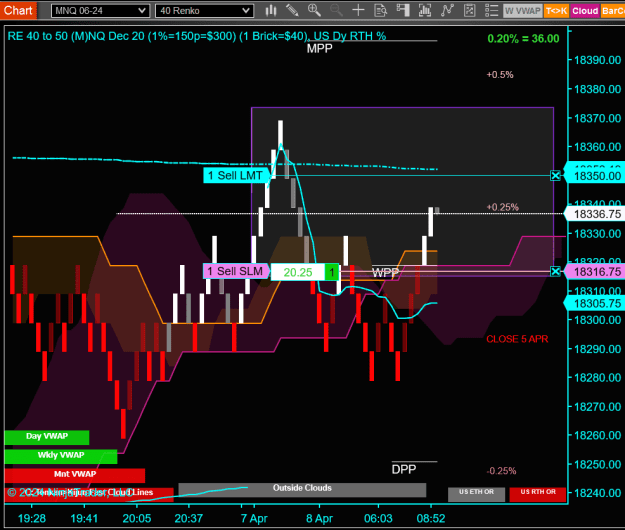Toggle the US ETH OR button
The image size is (625, 530).
476,494
